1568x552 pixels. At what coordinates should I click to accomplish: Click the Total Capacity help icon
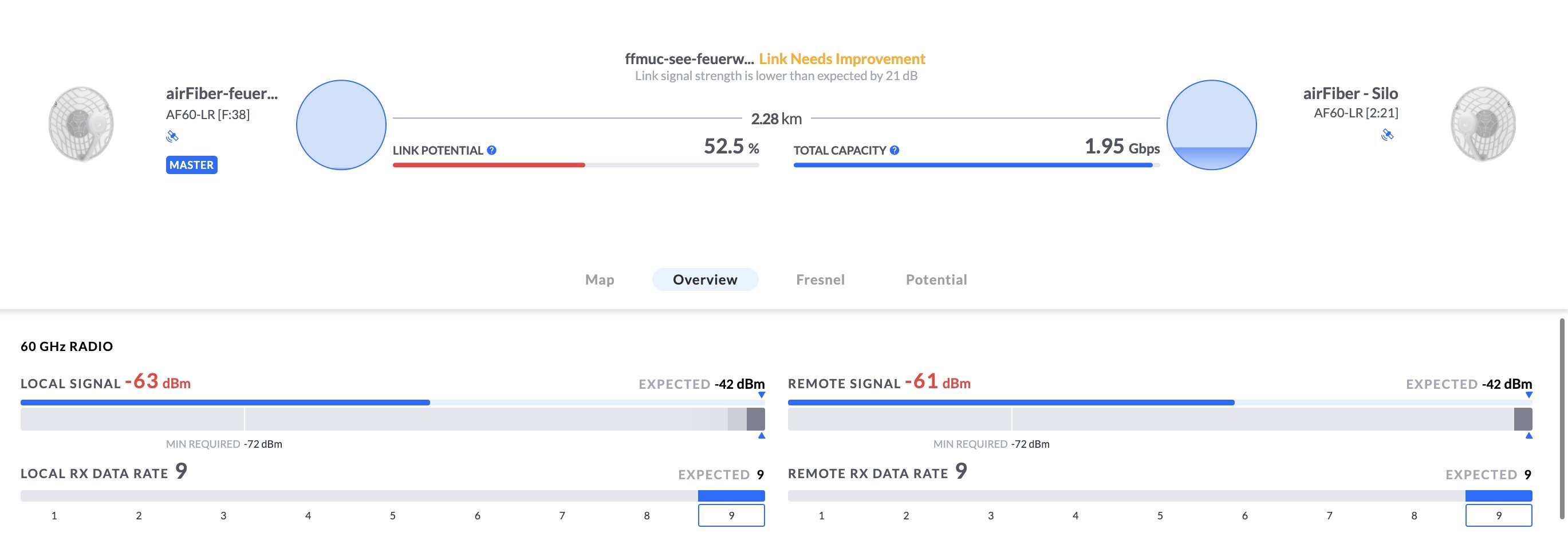click(x=894, y=151)
